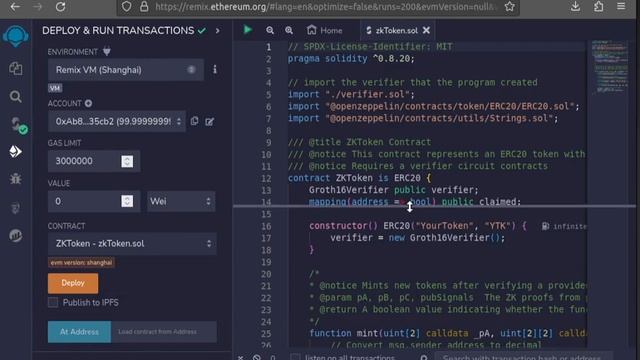Click the gas estimate icon near constructor
This screenshot has width=640, height=360.
pyautogui.click(x=545, y=226)
